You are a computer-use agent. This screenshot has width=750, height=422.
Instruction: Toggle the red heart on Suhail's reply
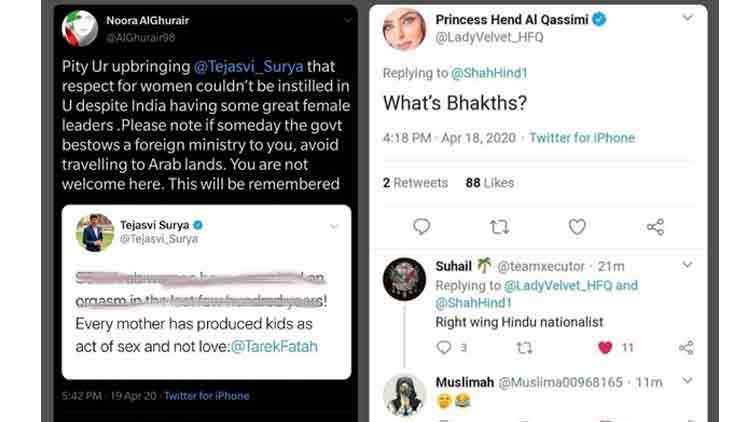tap(605, 348)
